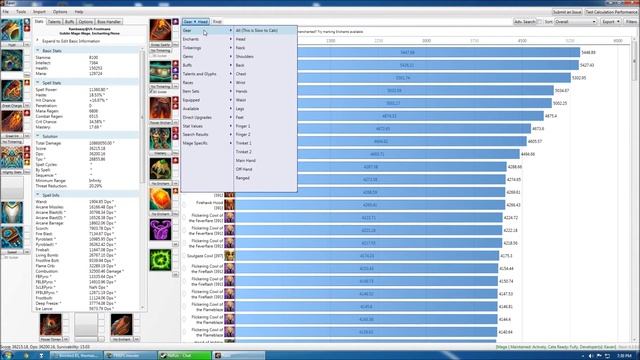Click the empty shirt slot icon
The width and height of the screenshot is (640, 360).
(x=12, y=188)
